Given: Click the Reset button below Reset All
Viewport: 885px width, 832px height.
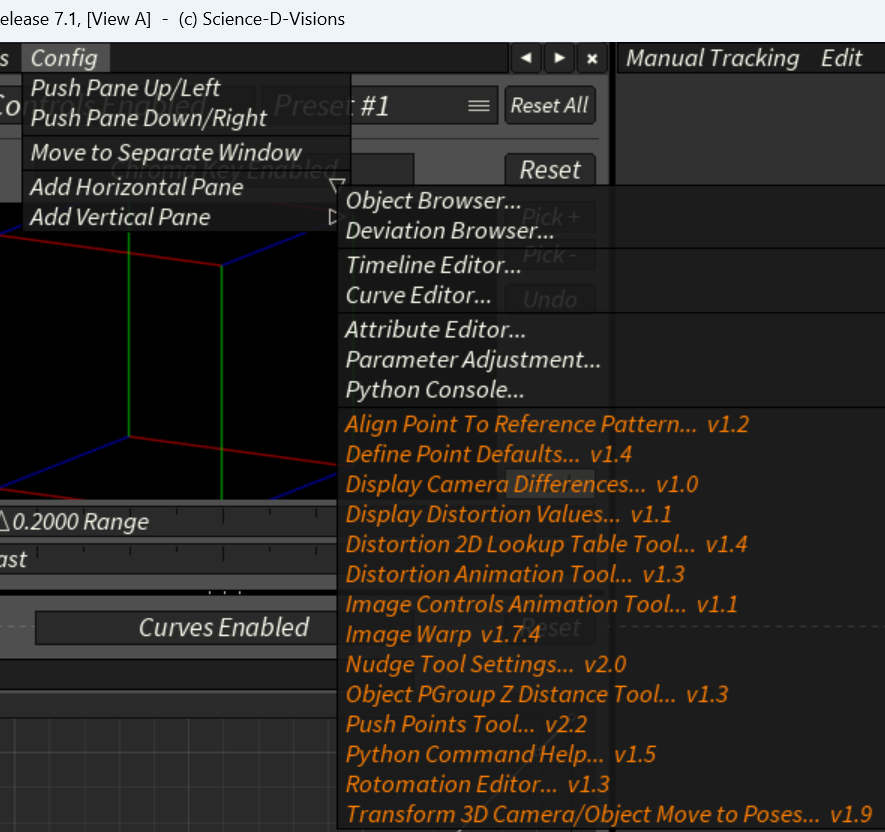Looking at the screenshot, I should click(550, 170).
